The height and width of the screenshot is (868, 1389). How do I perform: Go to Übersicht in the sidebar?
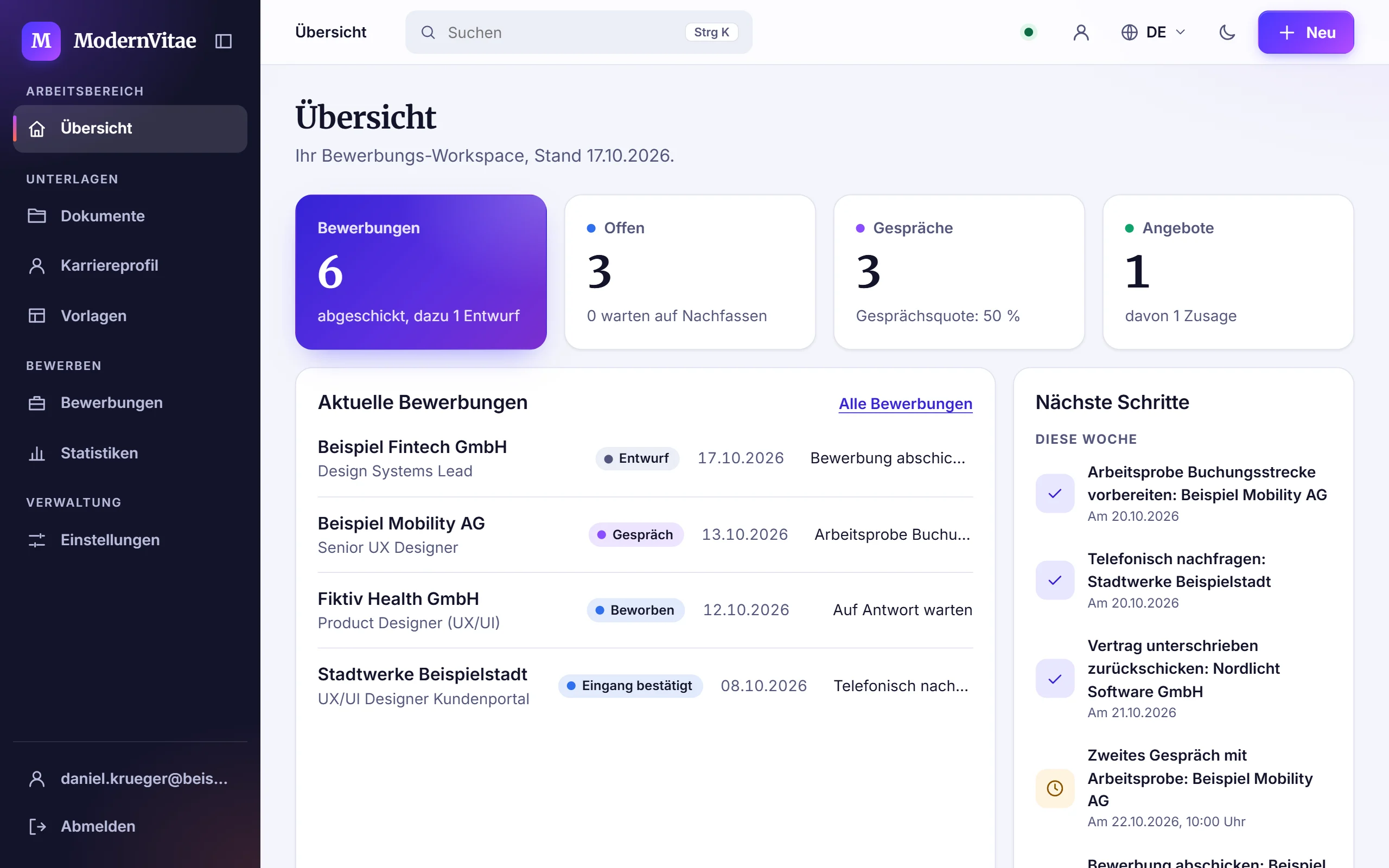point(130,128)
